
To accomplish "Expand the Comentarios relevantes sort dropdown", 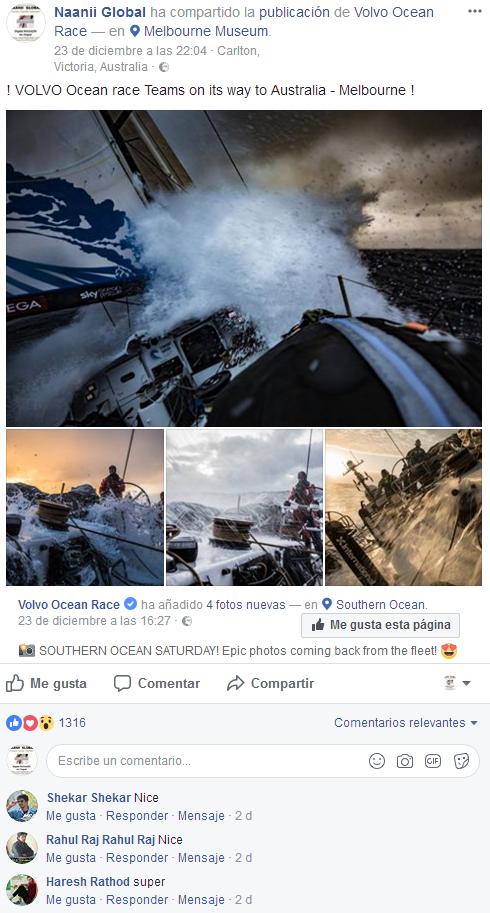I will click(406, 723).
